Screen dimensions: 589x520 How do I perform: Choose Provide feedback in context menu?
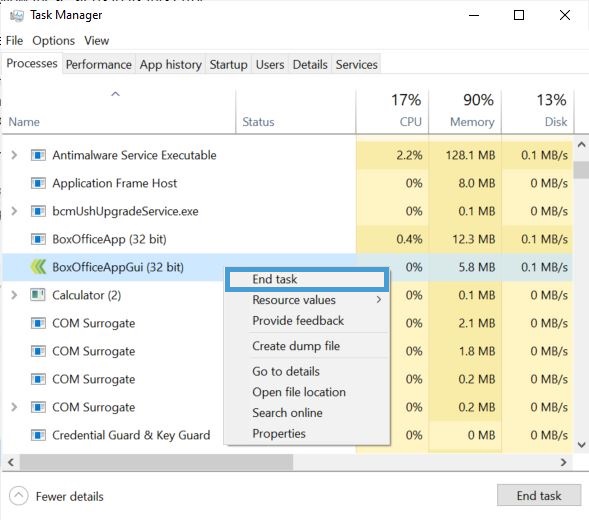(307, 320)
